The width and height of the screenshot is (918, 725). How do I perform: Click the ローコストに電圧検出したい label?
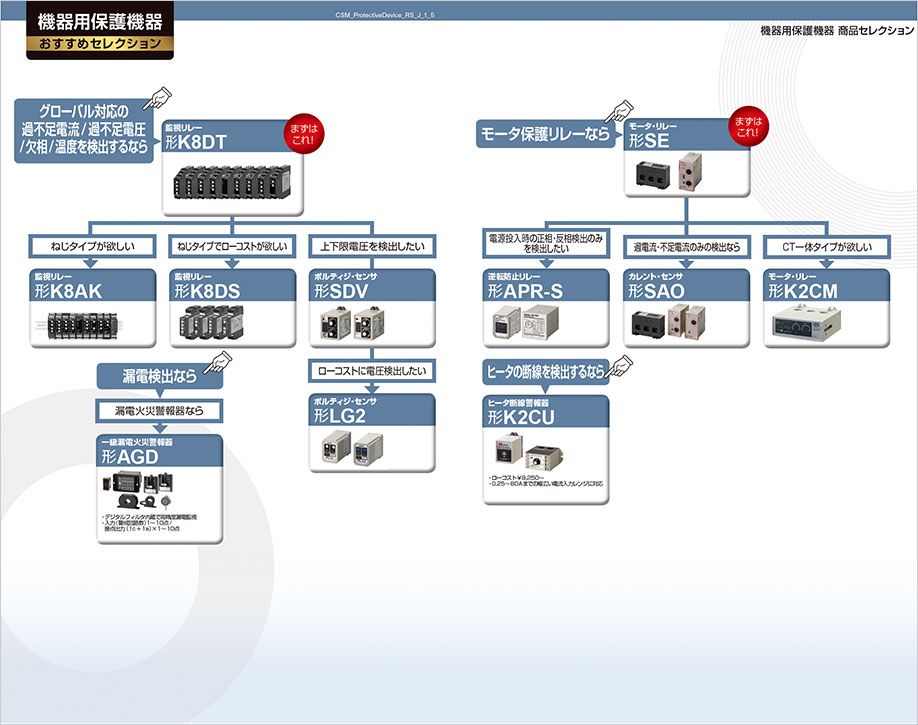click(x=372, y=371)
